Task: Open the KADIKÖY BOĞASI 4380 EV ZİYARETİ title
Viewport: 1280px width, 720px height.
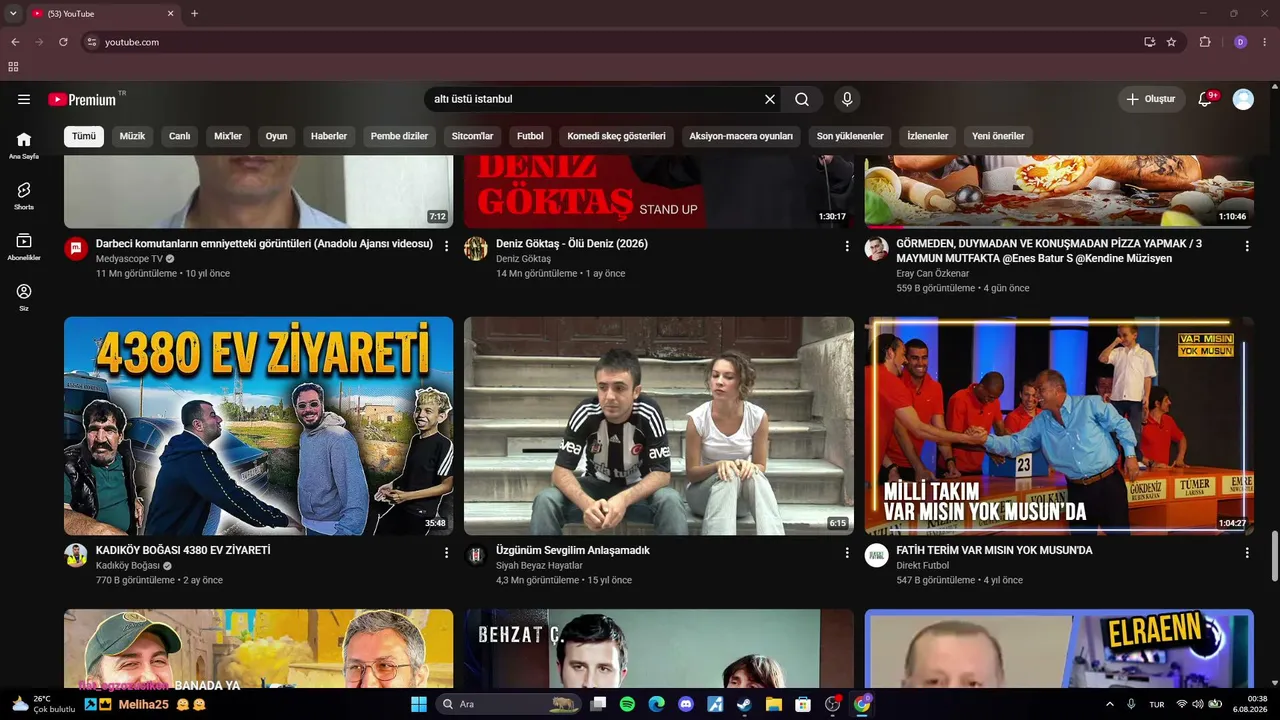Action: (x=183, y=550)
